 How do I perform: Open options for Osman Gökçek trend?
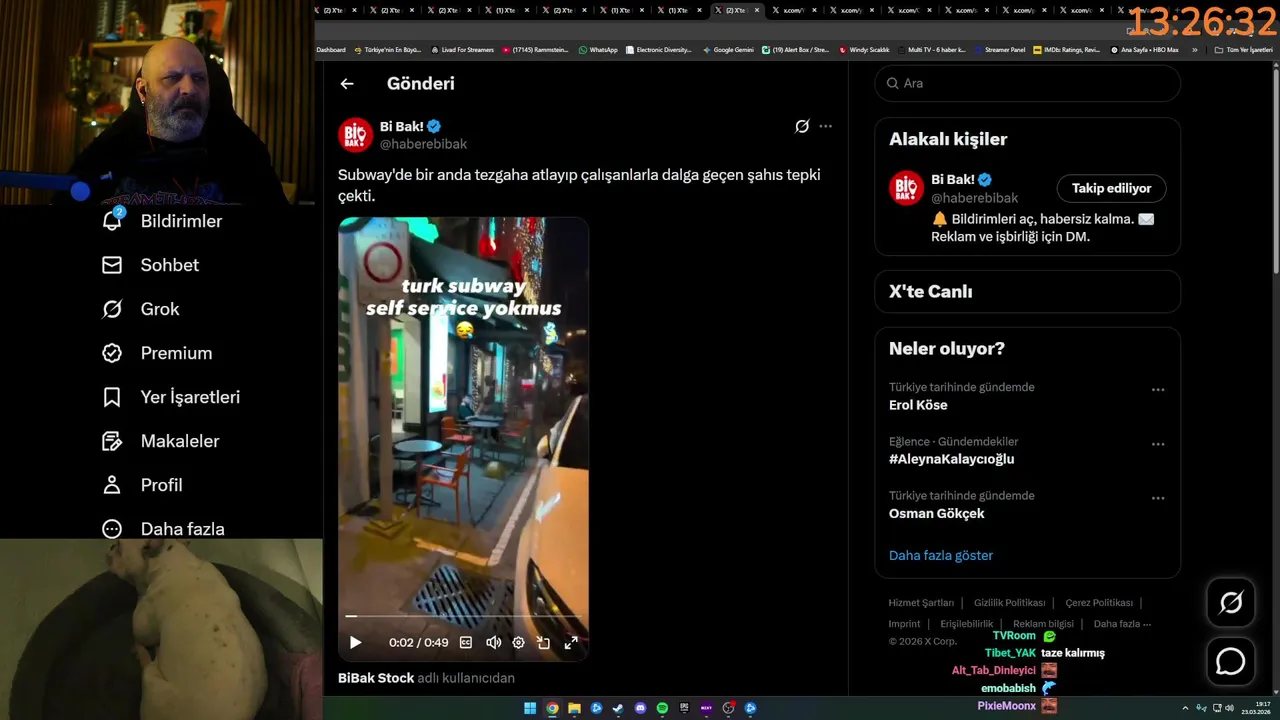click(1158, 498)
